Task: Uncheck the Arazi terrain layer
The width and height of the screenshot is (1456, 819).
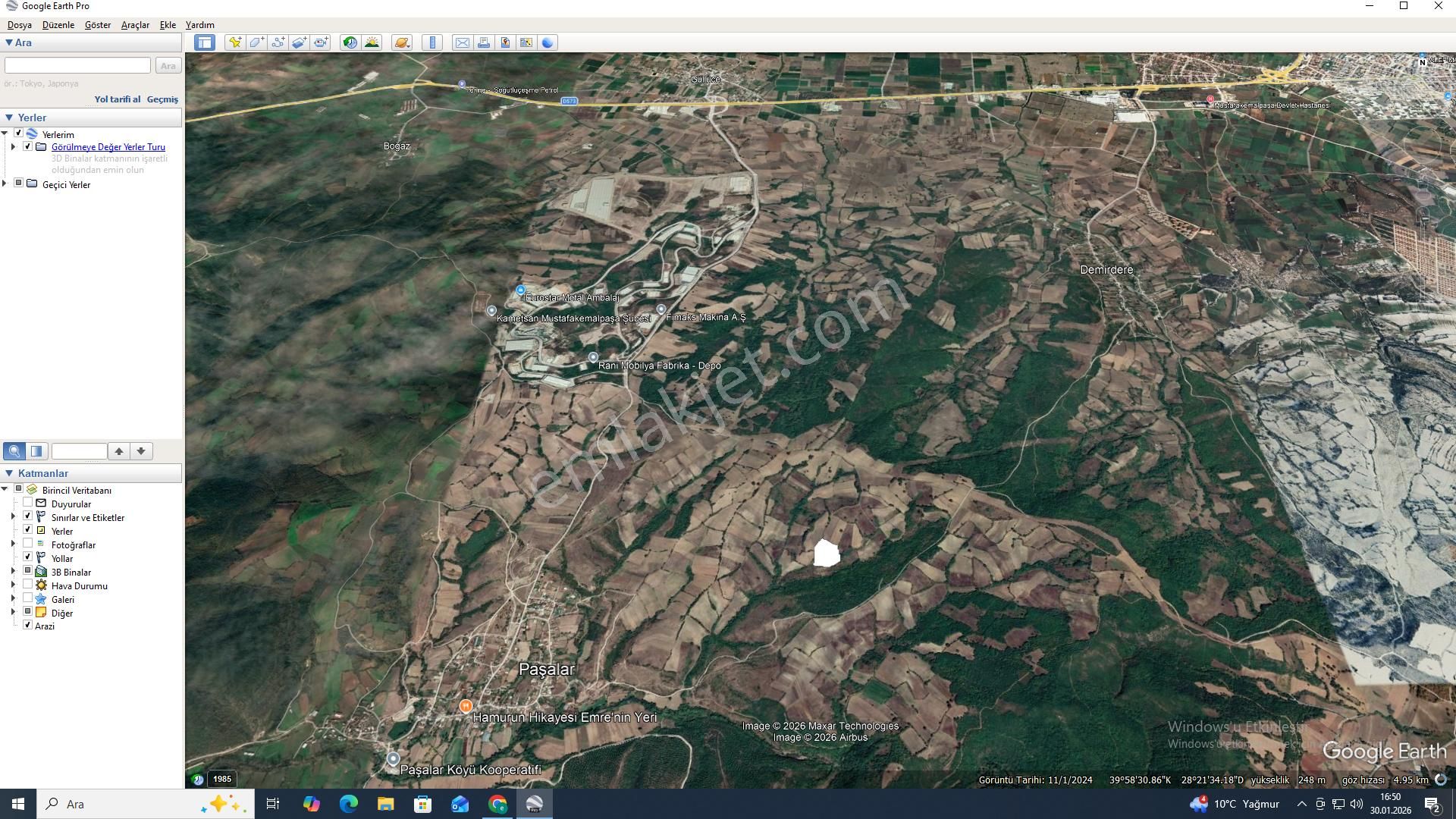Action: [28, 626]
